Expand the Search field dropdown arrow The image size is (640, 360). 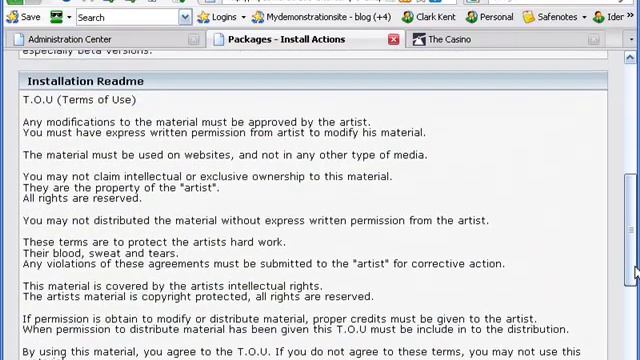(x=185, y=18)
